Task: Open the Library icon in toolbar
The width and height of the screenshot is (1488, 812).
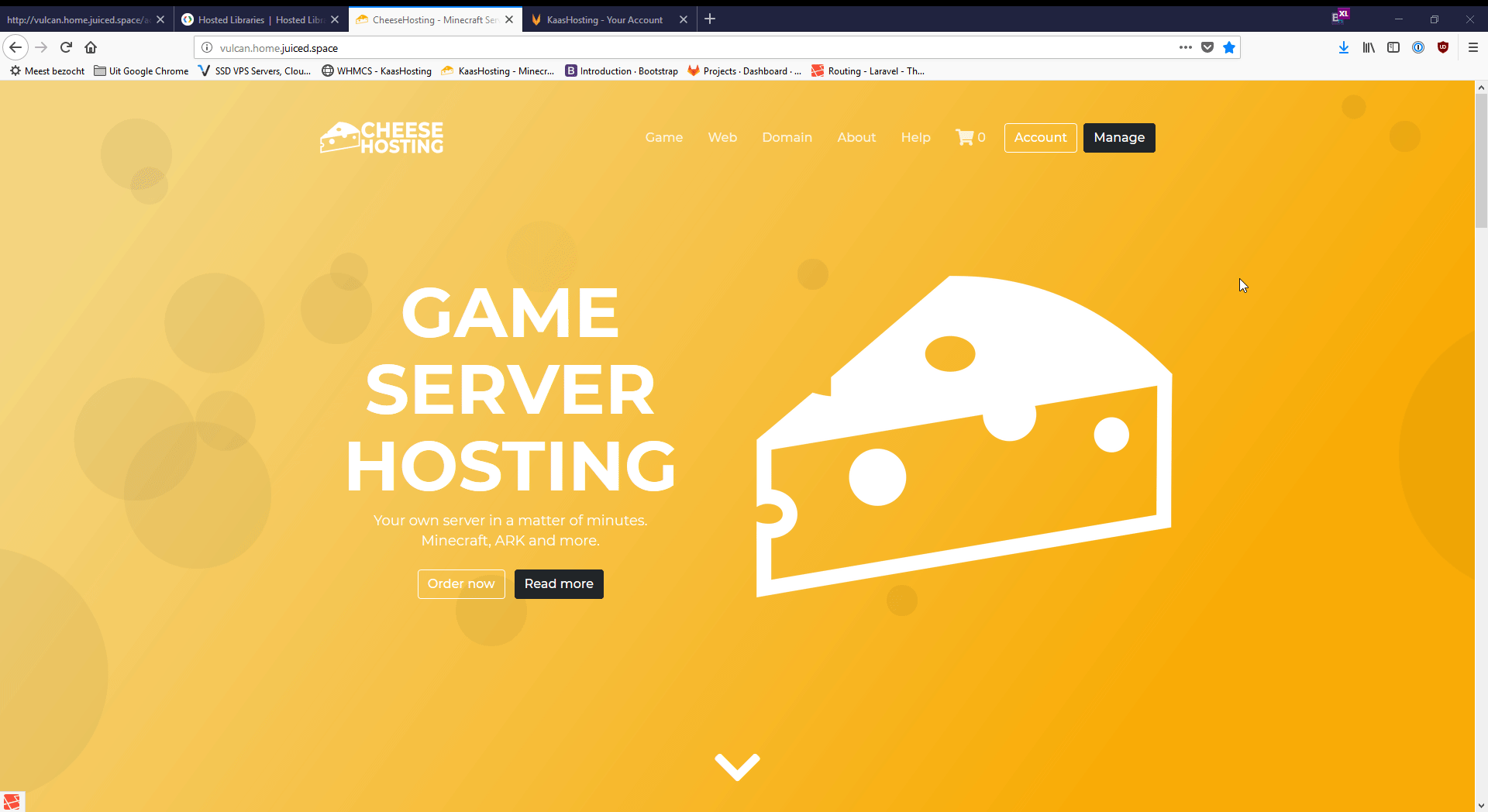Action: [1369, 47]
